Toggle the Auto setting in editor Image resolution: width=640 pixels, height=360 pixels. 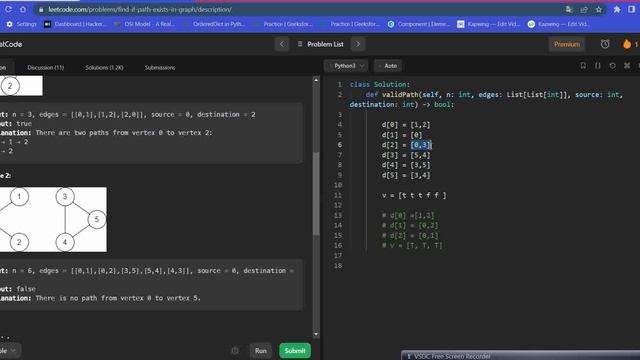388,66
